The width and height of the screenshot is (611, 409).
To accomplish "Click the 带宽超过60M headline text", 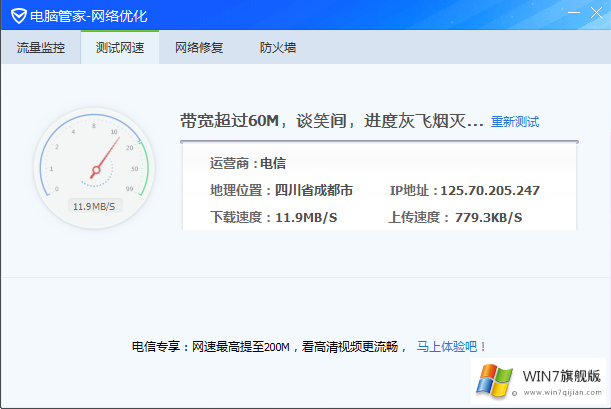I will coord(332,121).
